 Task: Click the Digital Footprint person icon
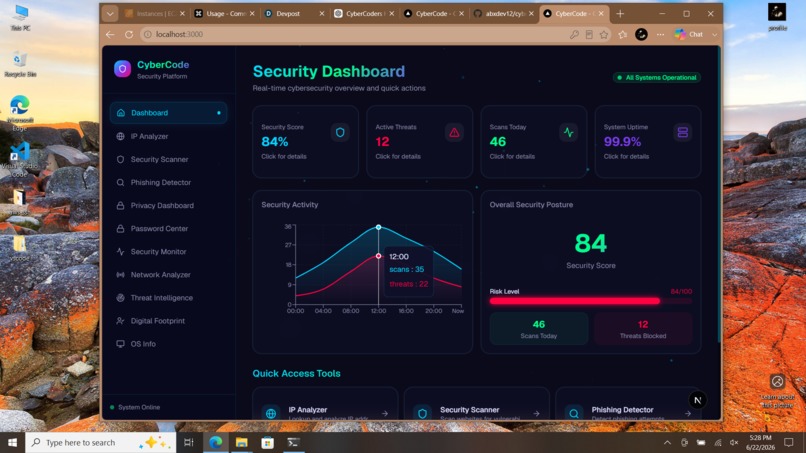point(120,321)
